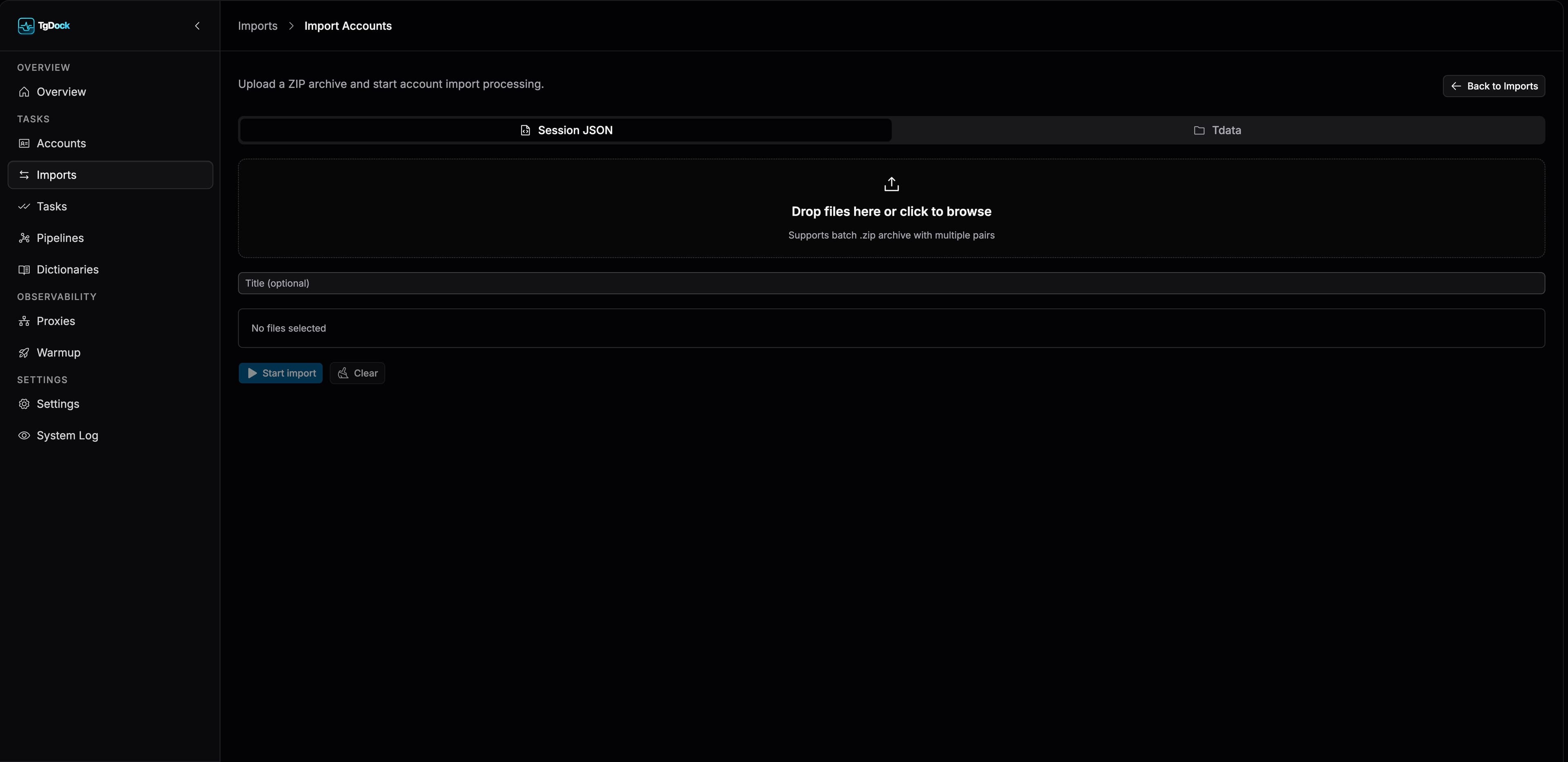1568x762 pixels.
Task: Focus the Title (optional) input field
Action: tap(892, 283)
